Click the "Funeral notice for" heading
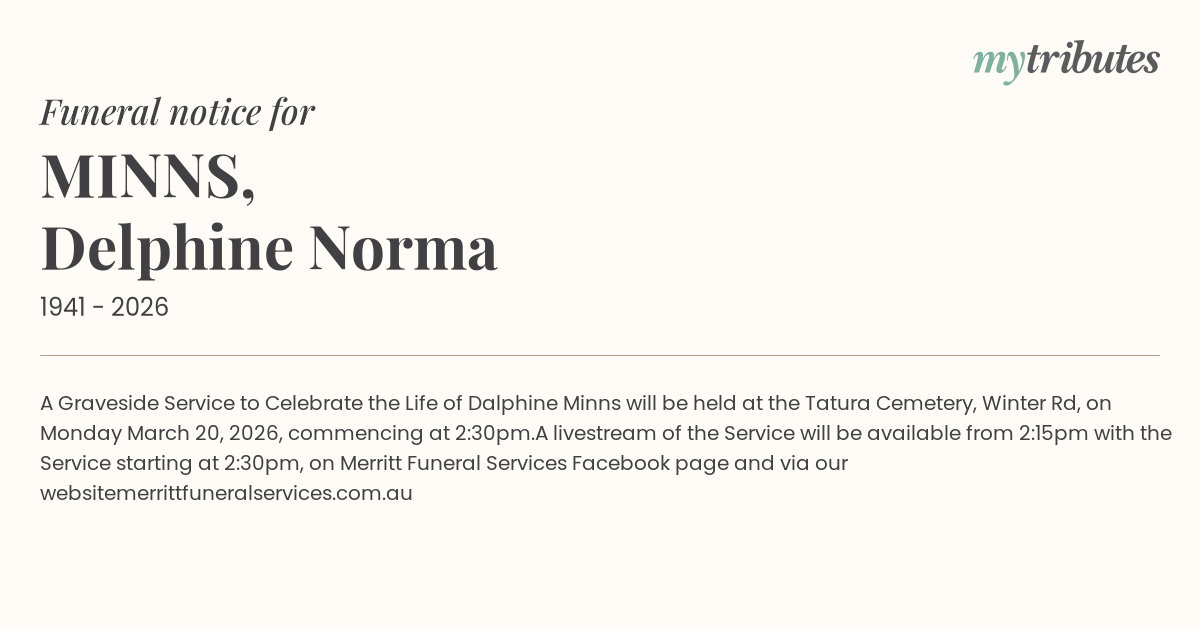1200x630 pixels. tap(177, 112)
